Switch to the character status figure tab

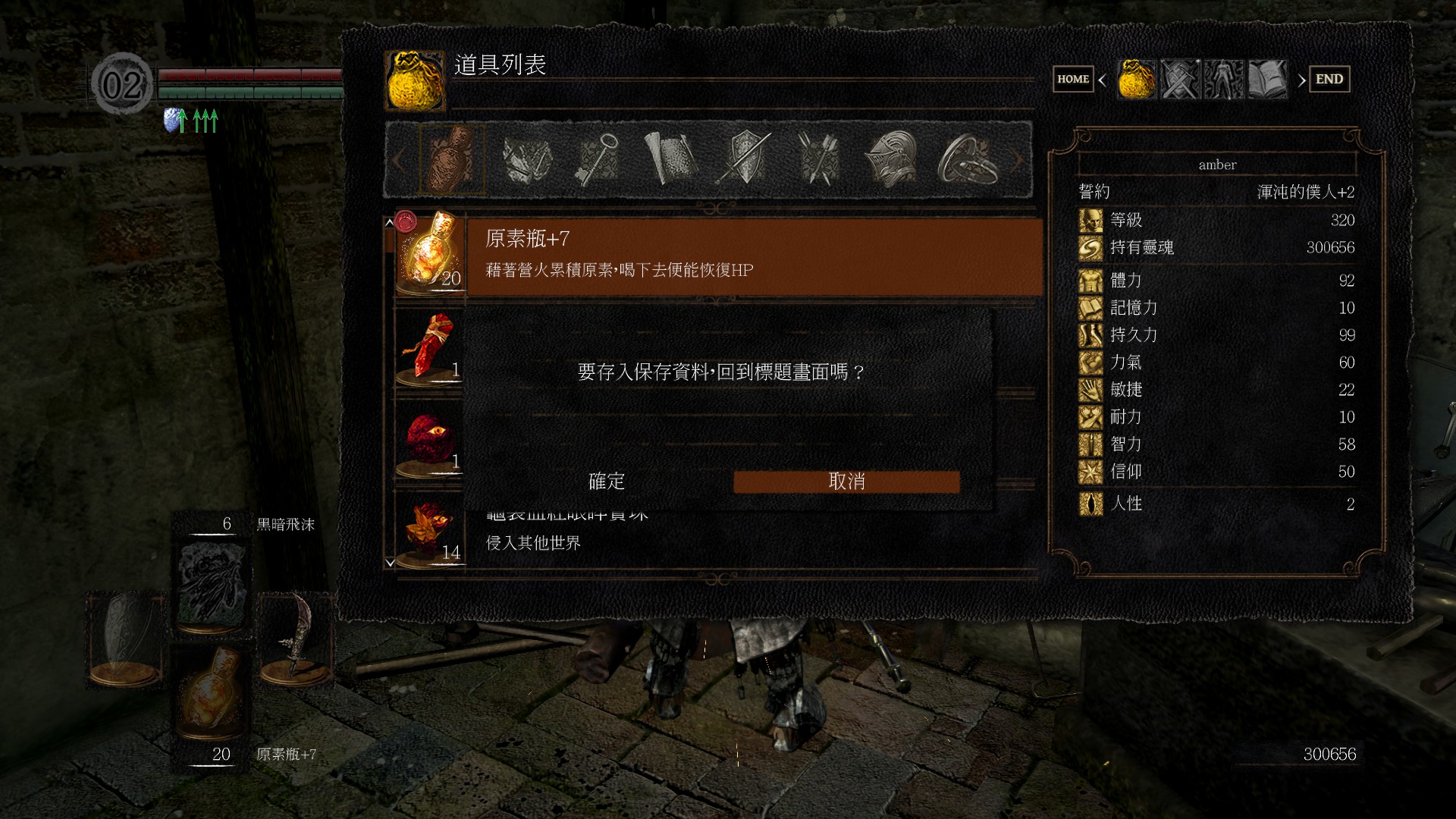[x=1224, y=79]
